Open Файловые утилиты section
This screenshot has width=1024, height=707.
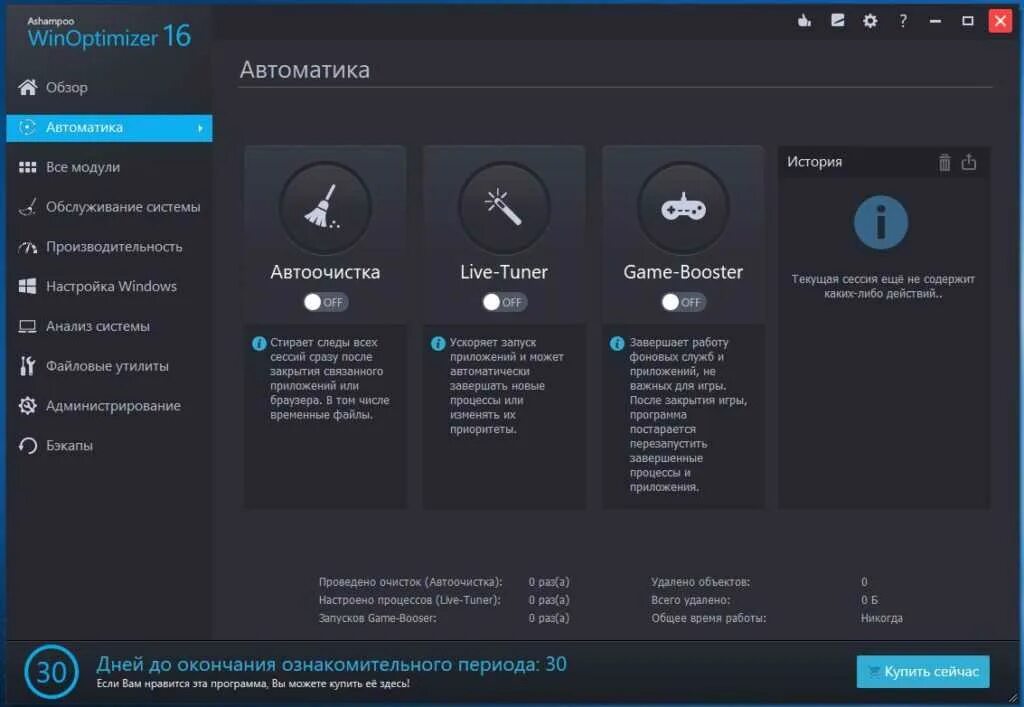(x=109, y=366)
